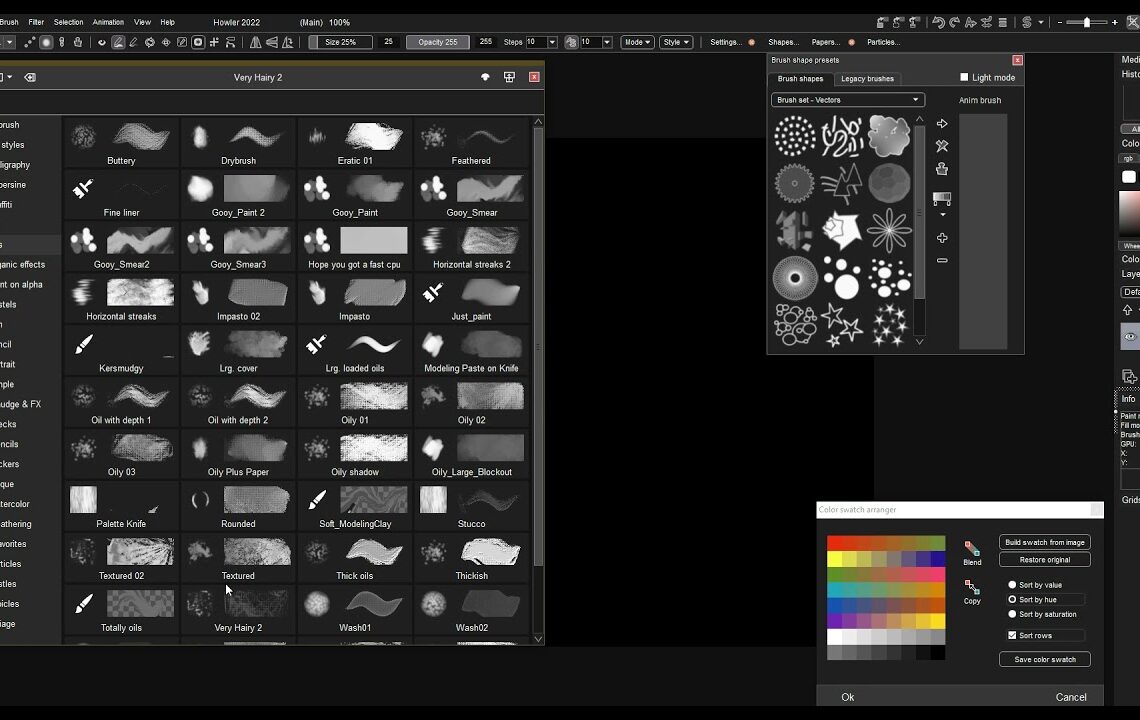The width and height of the screenshot is (1140, 720).
Task: Click the undo arrow in top toolbar
Action: tap(938, 22)
